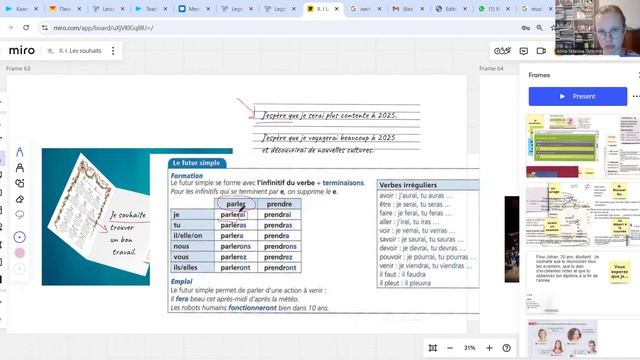This screenshot has height=360, width=640.
Task: Select the eraser tool
Action: pyautogui.click(x=20, y=199)
